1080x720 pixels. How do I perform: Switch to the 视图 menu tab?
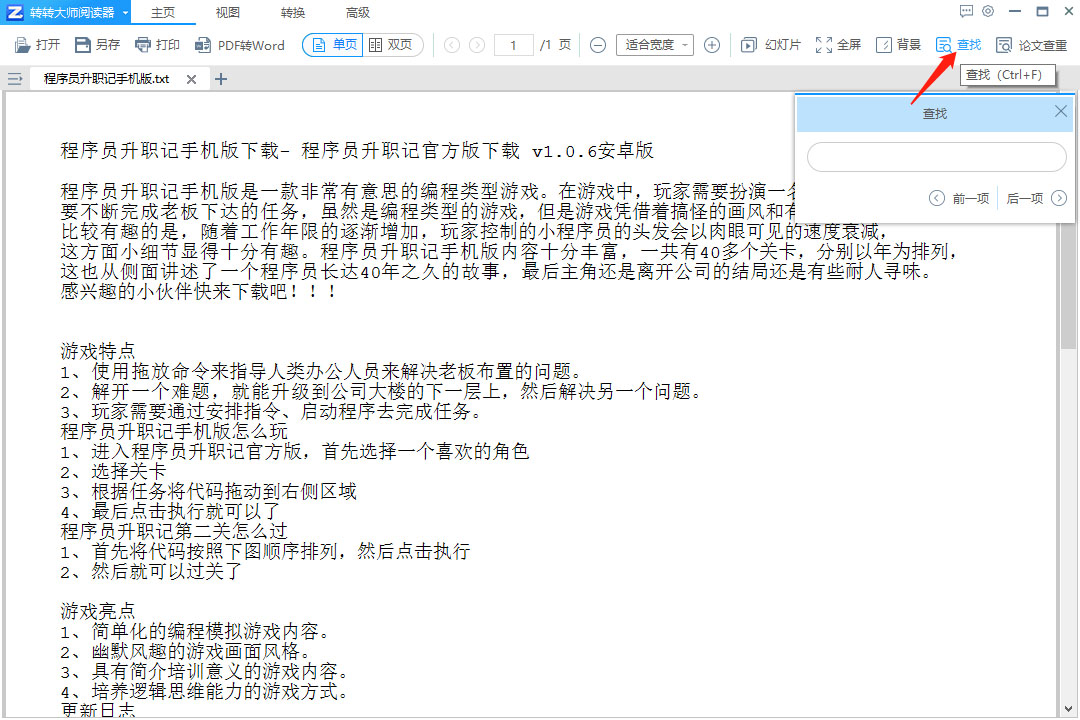[226, 13]
